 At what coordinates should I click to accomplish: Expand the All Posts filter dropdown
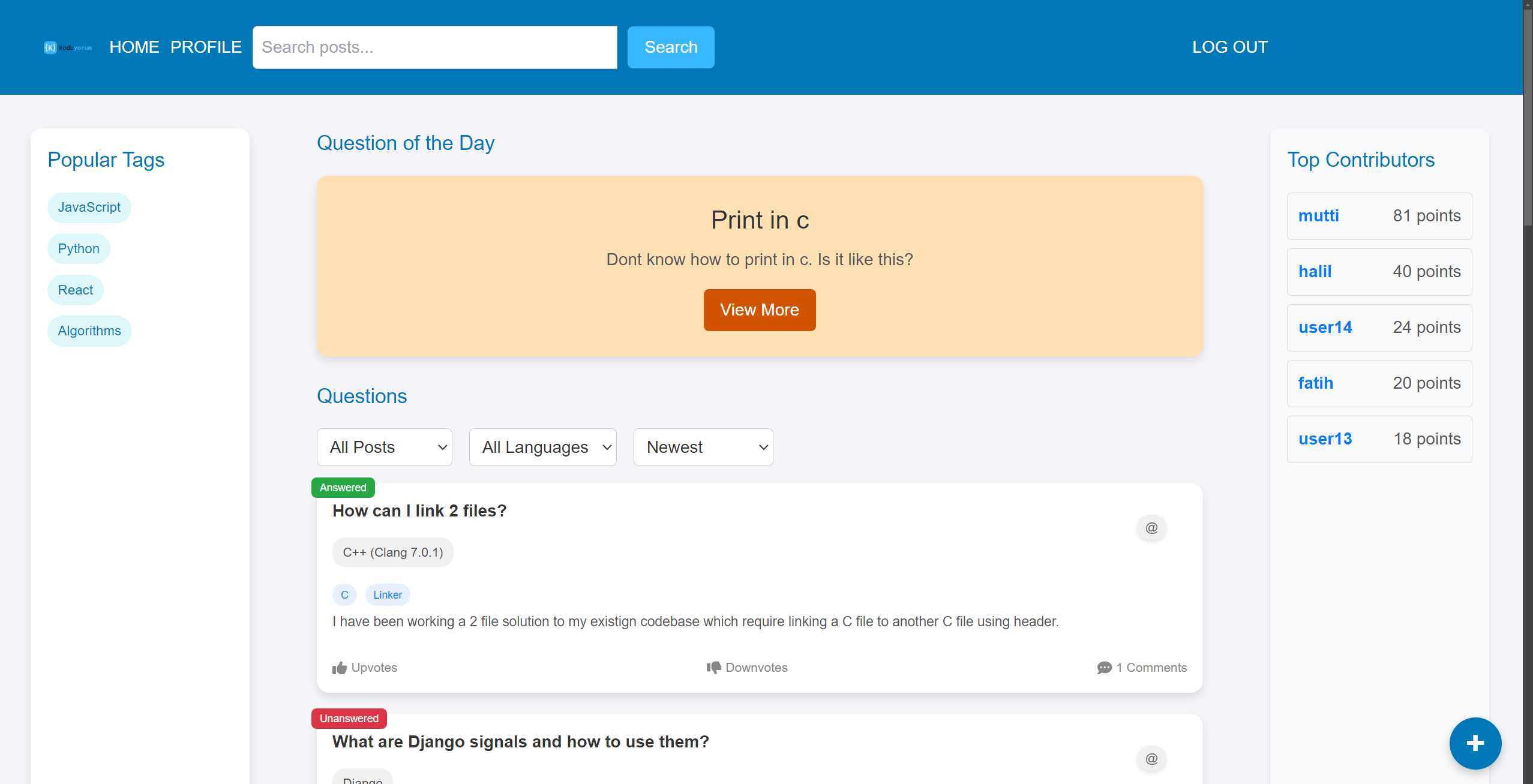point(384,447)
